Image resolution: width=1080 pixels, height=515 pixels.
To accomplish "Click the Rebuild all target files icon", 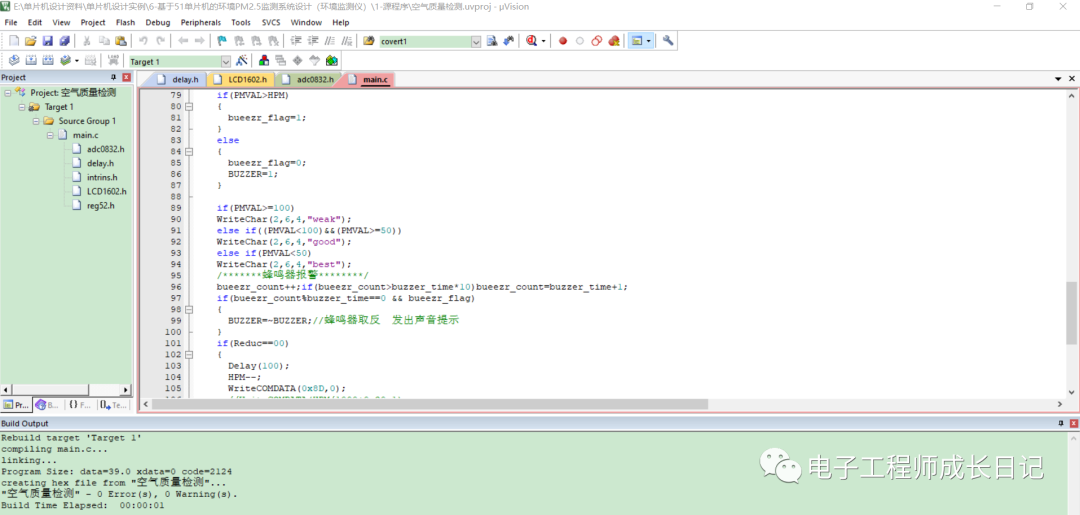I will (x=47, y=61).
